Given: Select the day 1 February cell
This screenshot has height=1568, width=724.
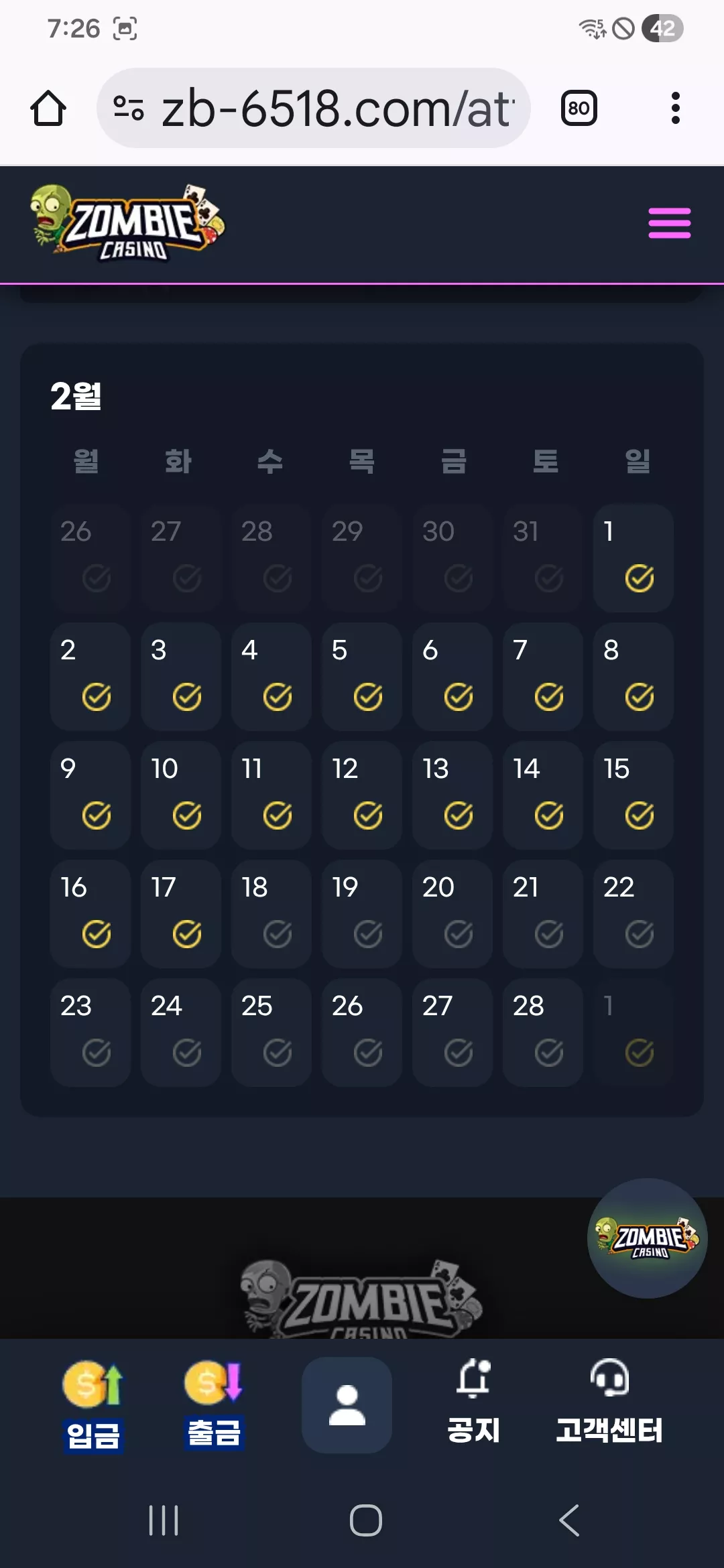Looking at the screenshot, I should (x=633, y=558).
